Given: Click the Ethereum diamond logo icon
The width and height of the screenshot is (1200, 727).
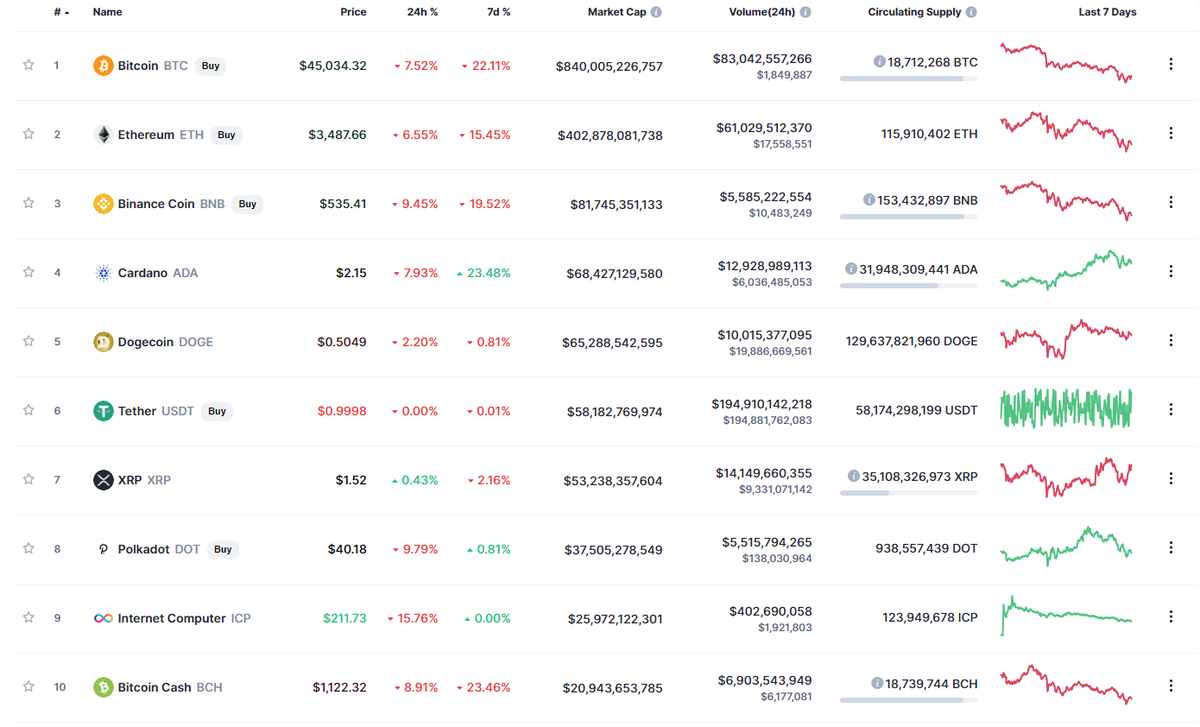Looking at the screenshot, I should pos(103,135).
